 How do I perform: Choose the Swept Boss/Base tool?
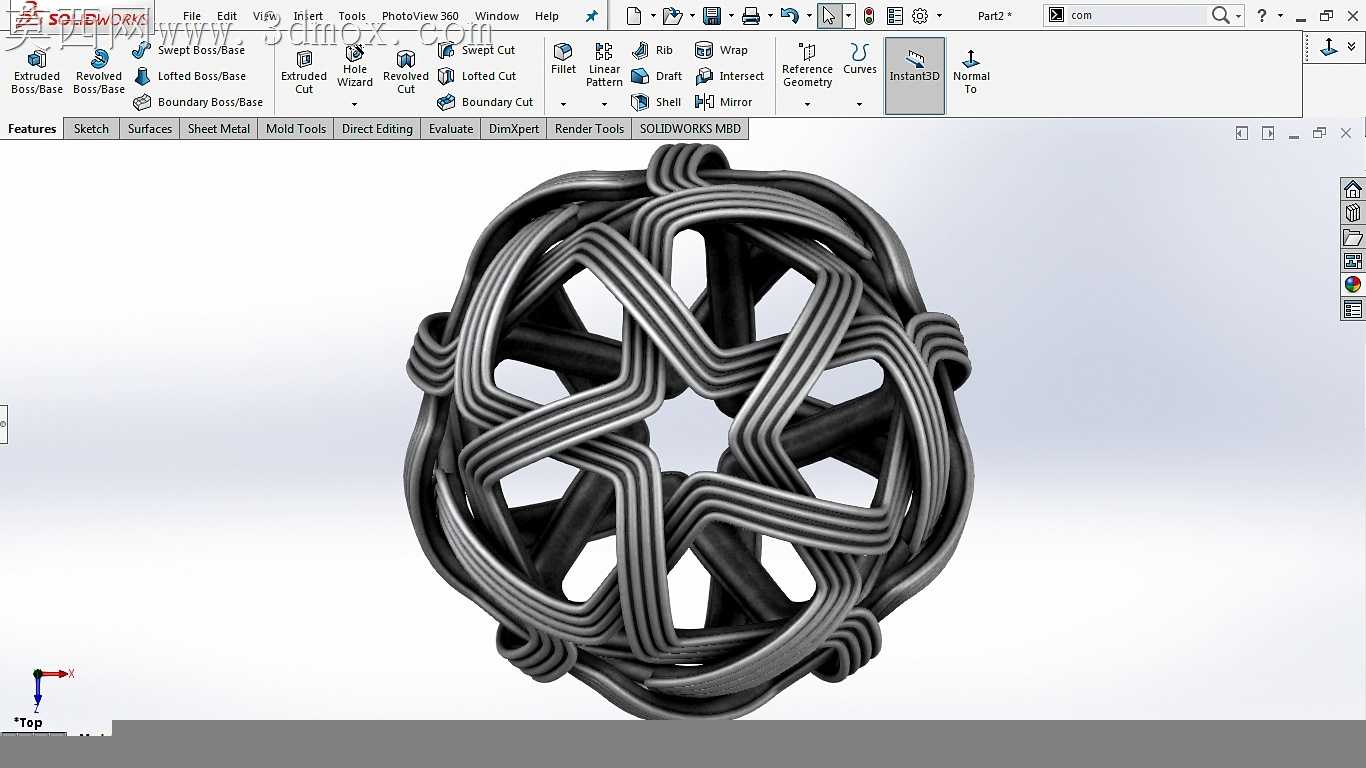click(x=188, y=50)
